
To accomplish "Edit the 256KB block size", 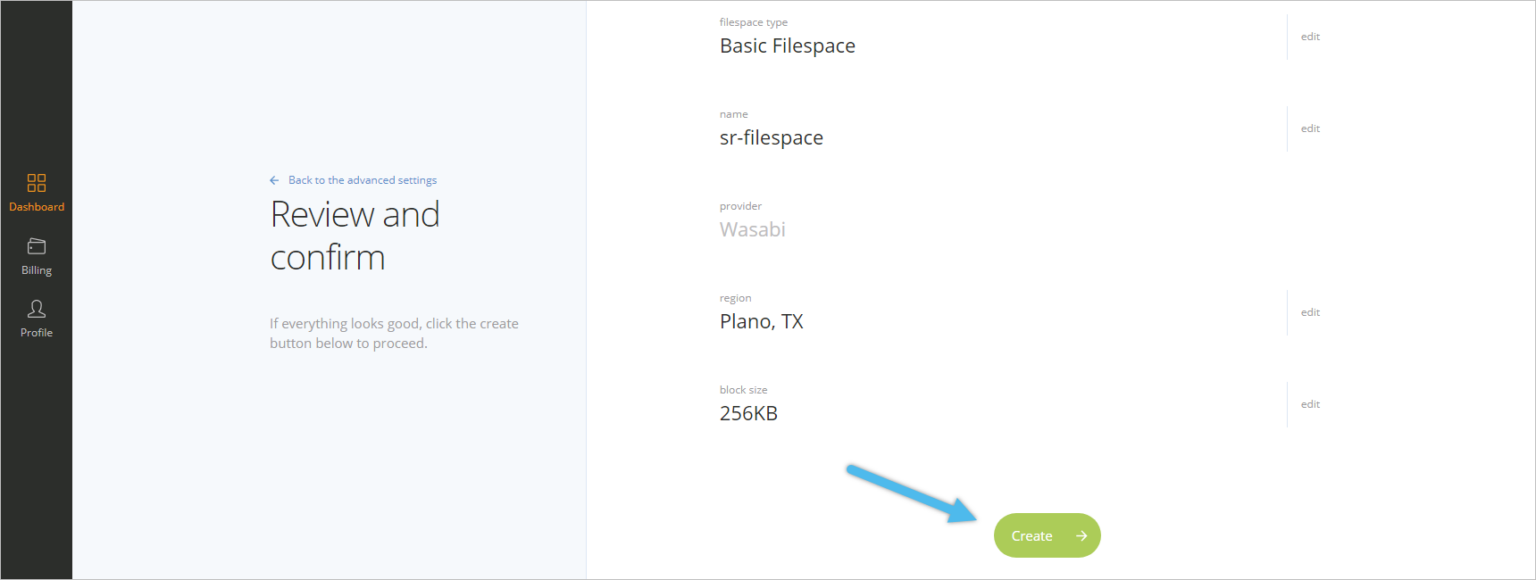I will click(1310, 404).
